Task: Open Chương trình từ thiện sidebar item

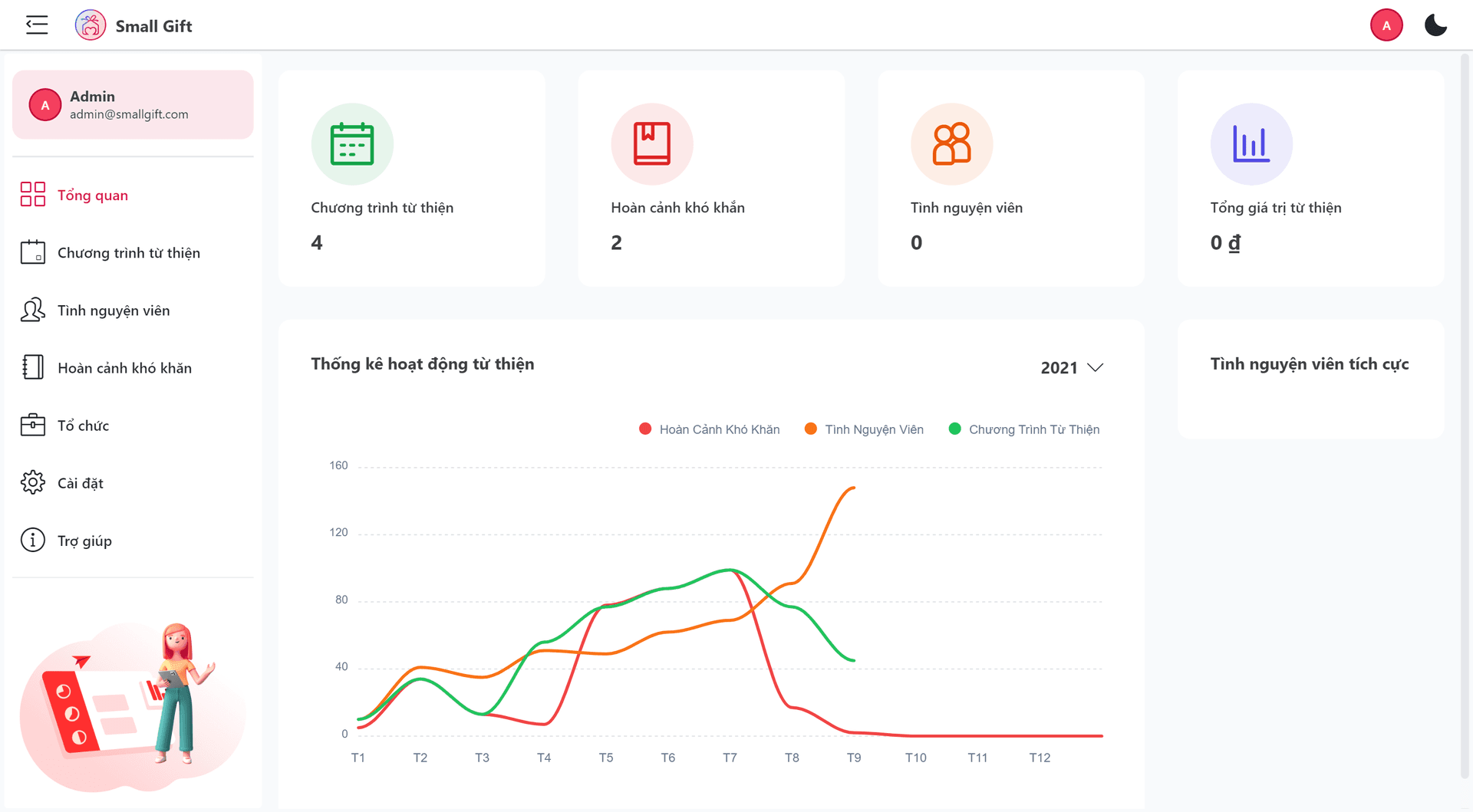Action: pos(128,253)
